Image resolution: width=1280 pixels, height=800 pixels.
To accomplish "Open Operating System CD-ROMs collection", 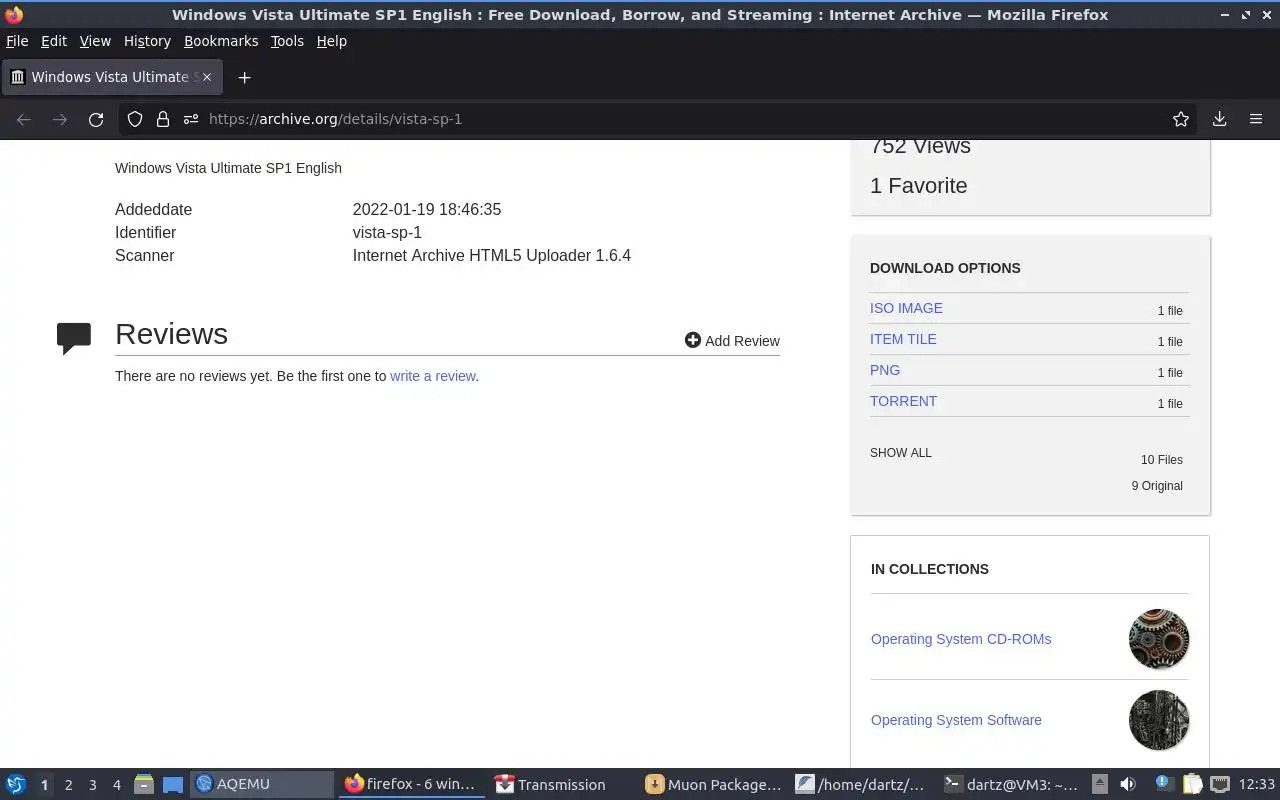I will [x=961, y=639].
